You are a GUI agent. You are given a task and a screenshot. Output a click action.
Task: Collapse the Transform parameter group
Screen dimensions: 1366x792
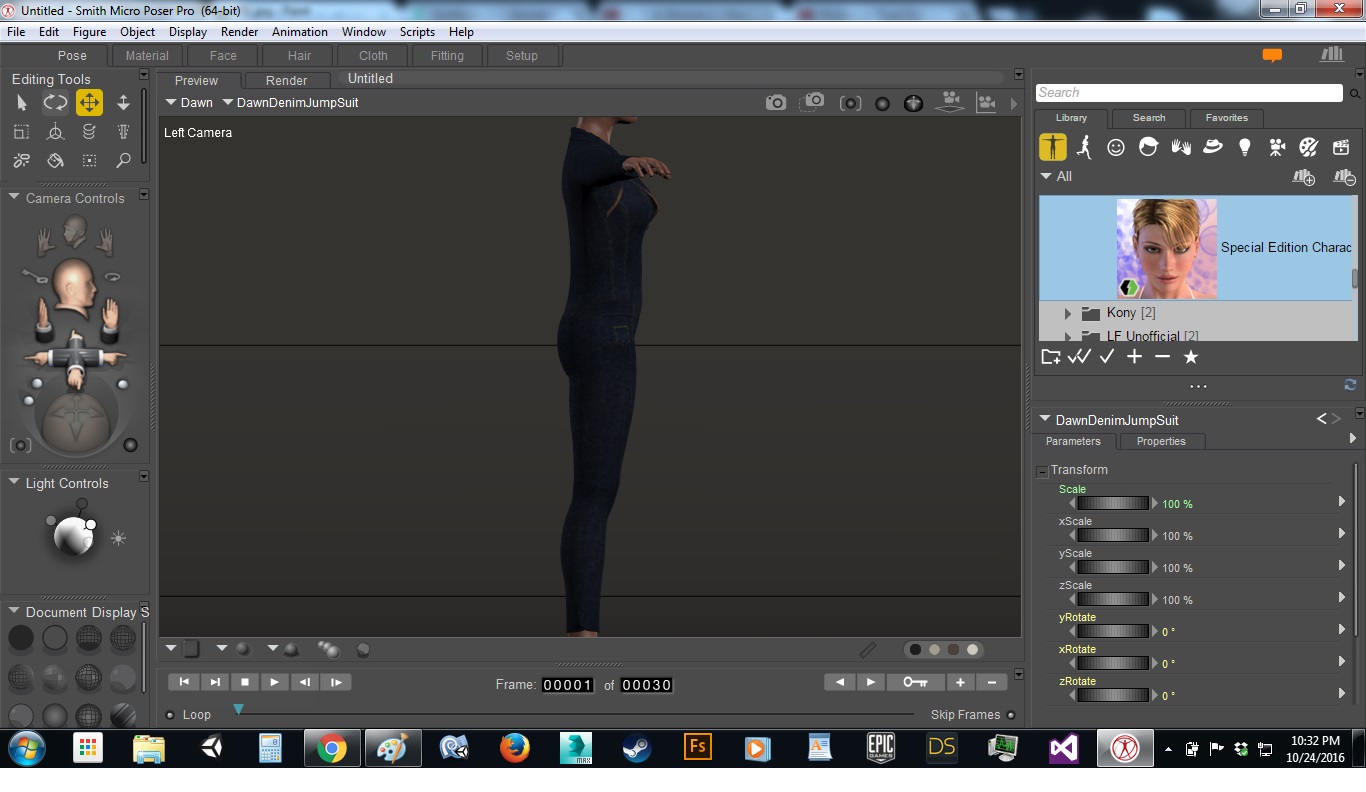1042,471
